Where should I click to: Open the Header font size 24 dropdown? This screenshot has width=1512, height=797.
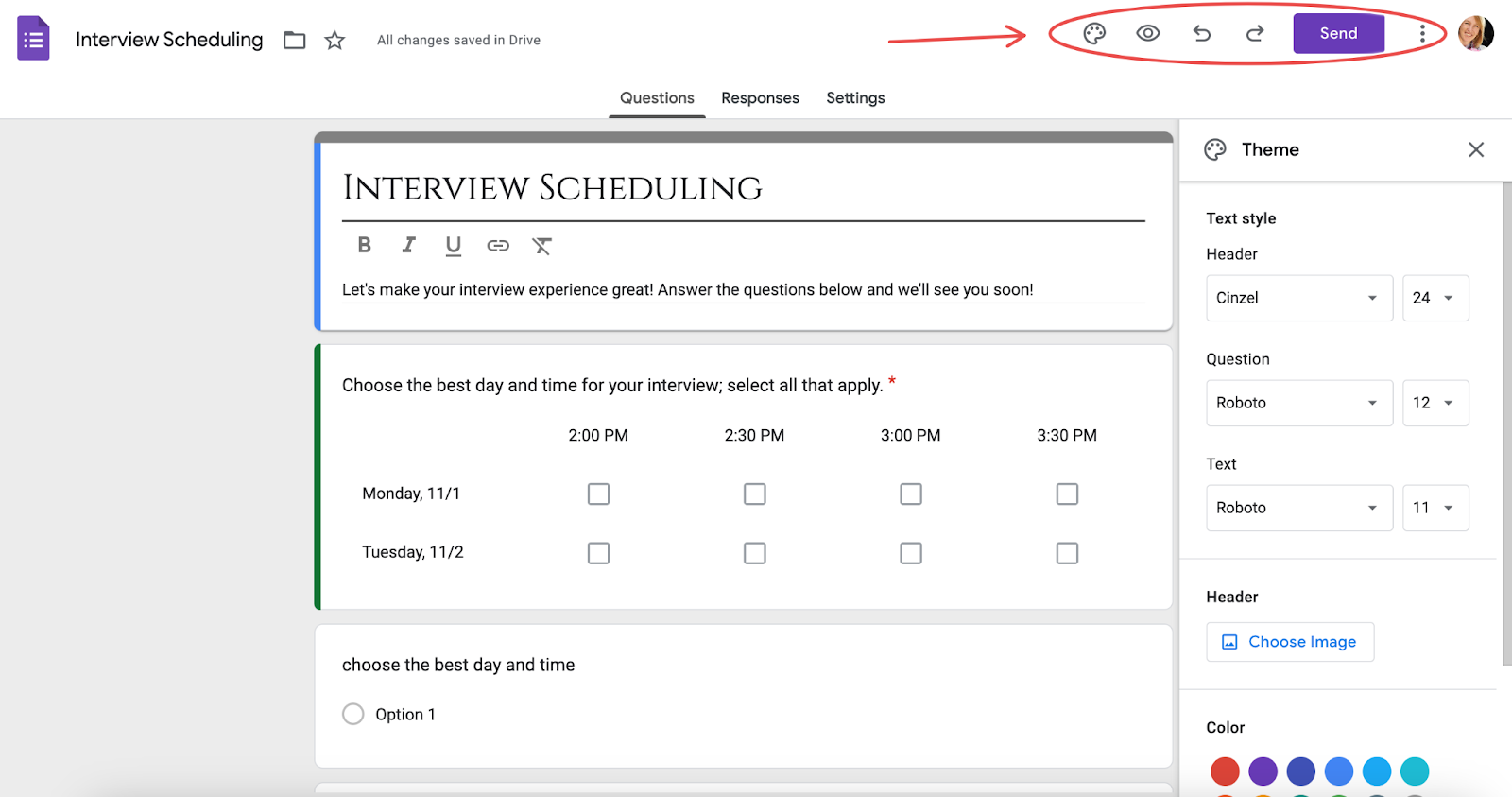(x=1435, y=298)
